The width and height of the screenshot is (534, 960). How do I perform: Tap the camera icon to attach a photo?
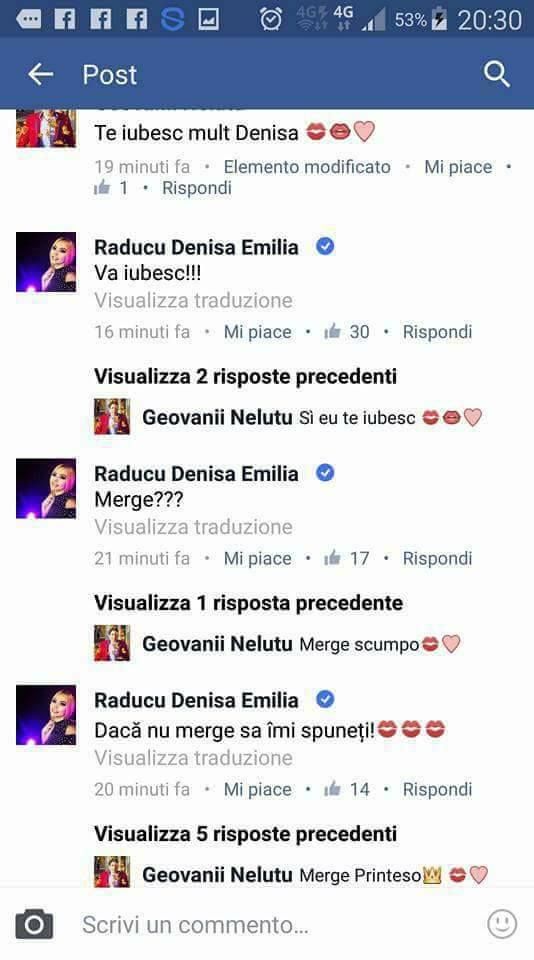(x=34, y=924)
